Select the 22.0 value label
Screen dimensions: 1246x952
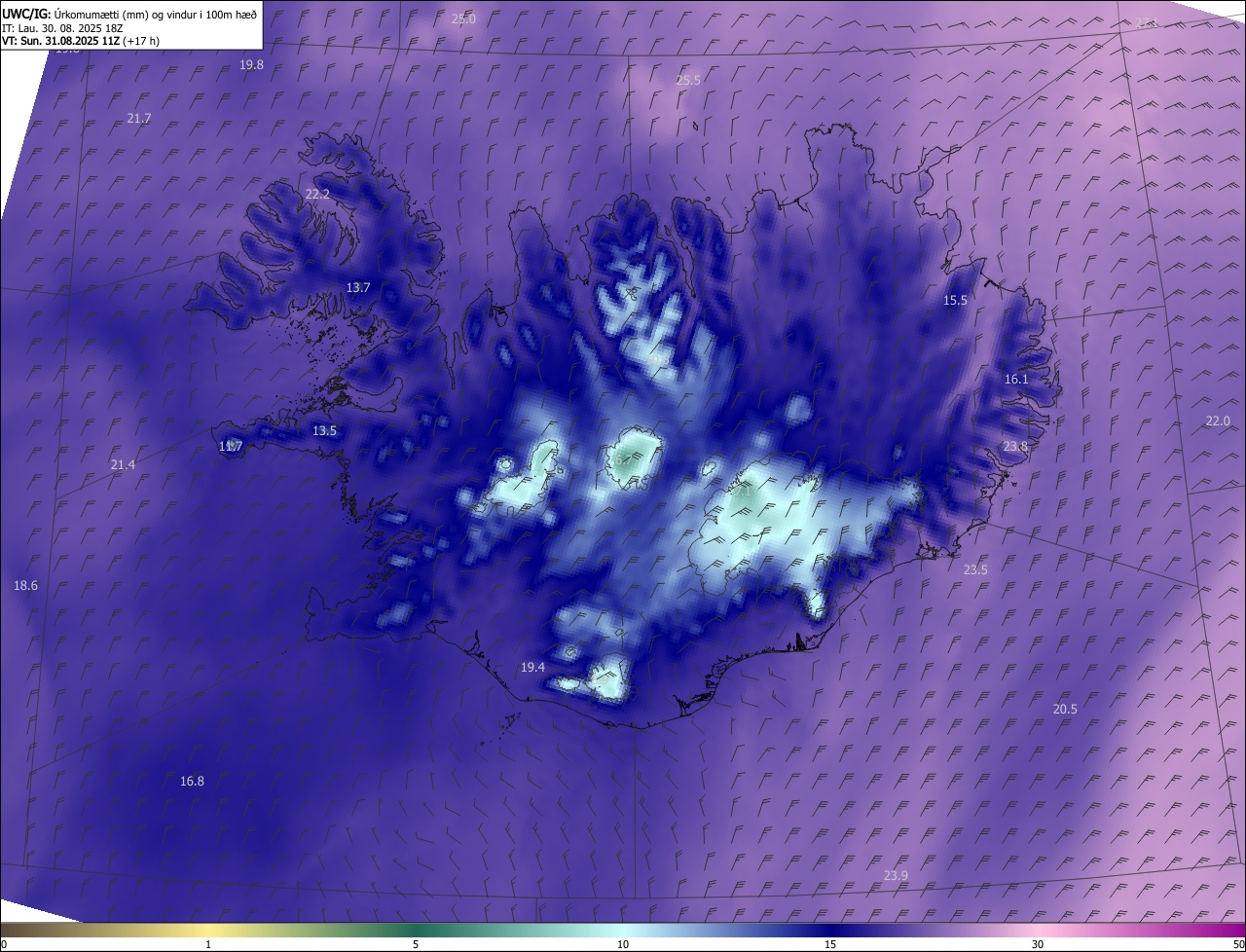[x=1218, y=421]
